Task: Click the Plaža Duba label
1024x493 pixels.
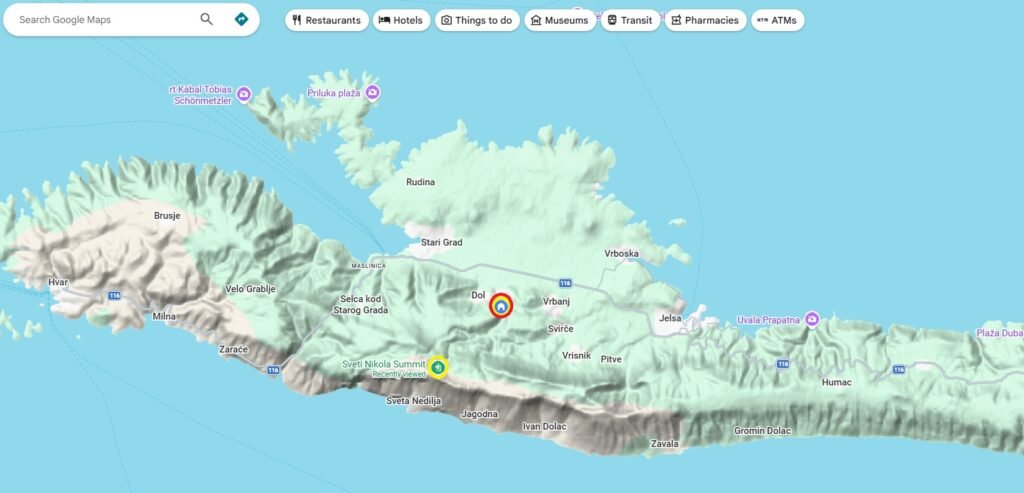Action: click(1000, 333)
